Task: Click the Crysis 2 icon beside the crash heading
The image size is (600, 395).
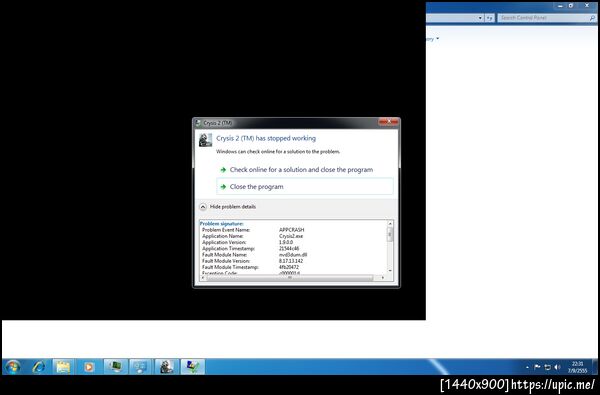Action: click(x=205, y=140)
